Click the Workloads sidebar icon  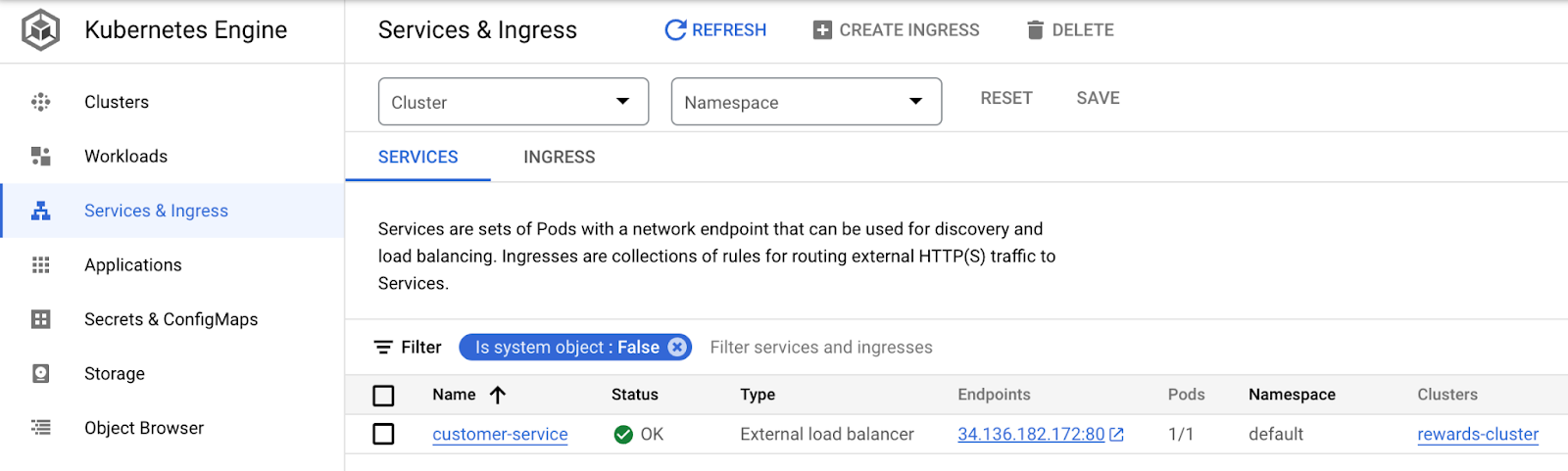point(40,157)
